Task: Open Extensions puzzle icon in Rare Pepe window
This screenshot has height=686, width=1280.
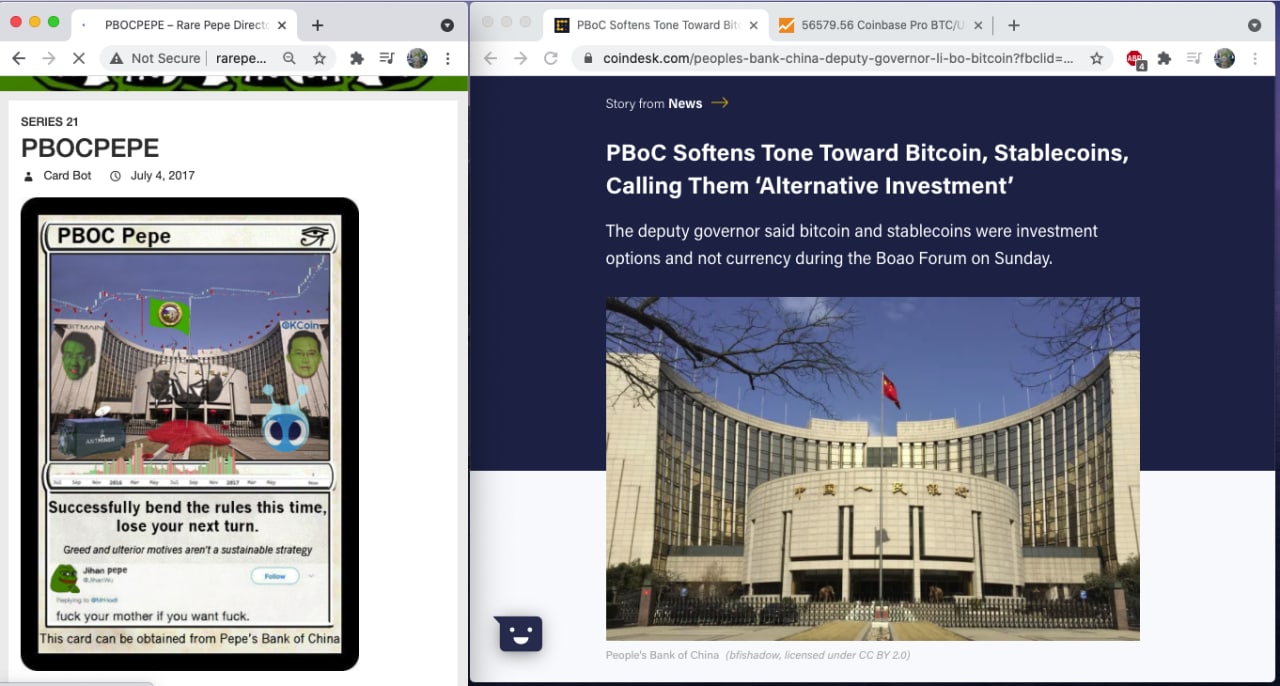Action: [356, 58]
